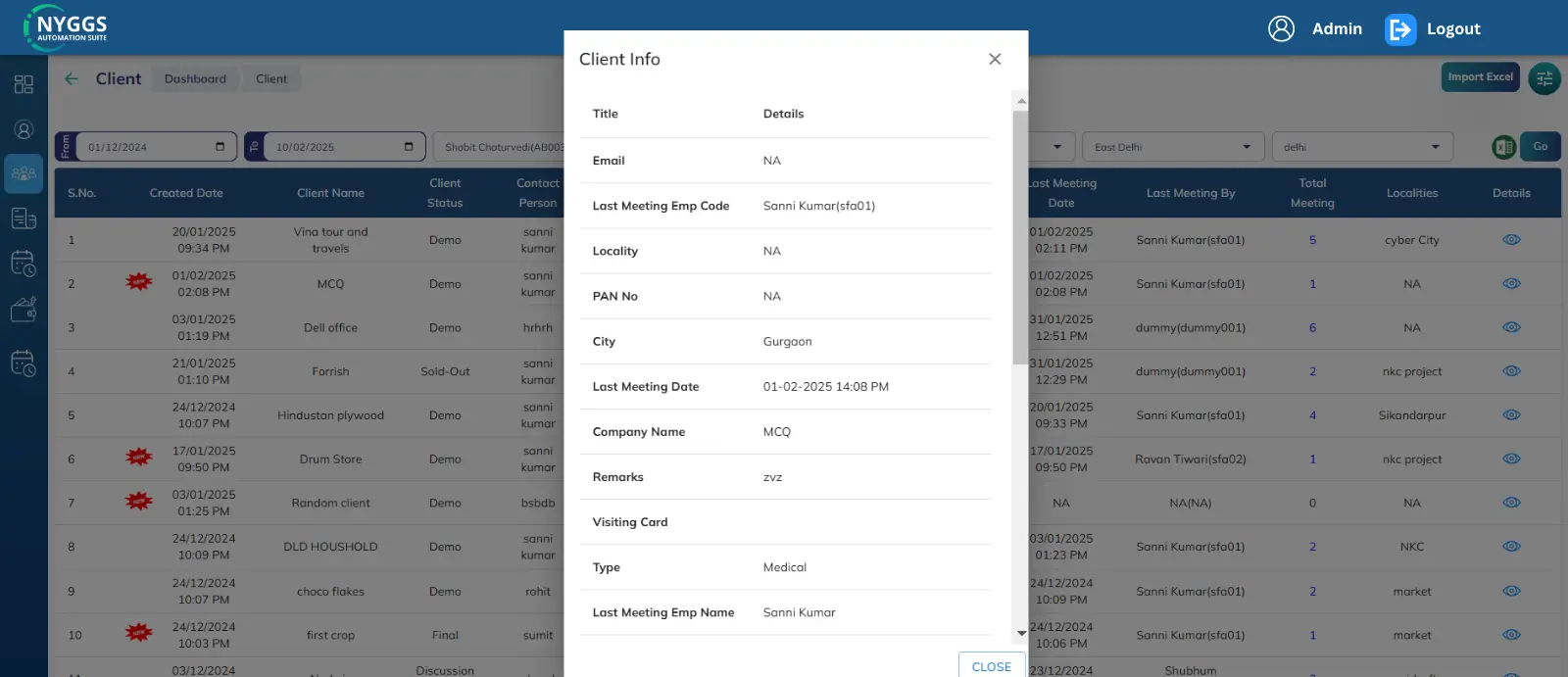This screenshot has width=1568, height=677.
Task: Click the dialog scrollbar up arrow
Action: [1021, 101]
